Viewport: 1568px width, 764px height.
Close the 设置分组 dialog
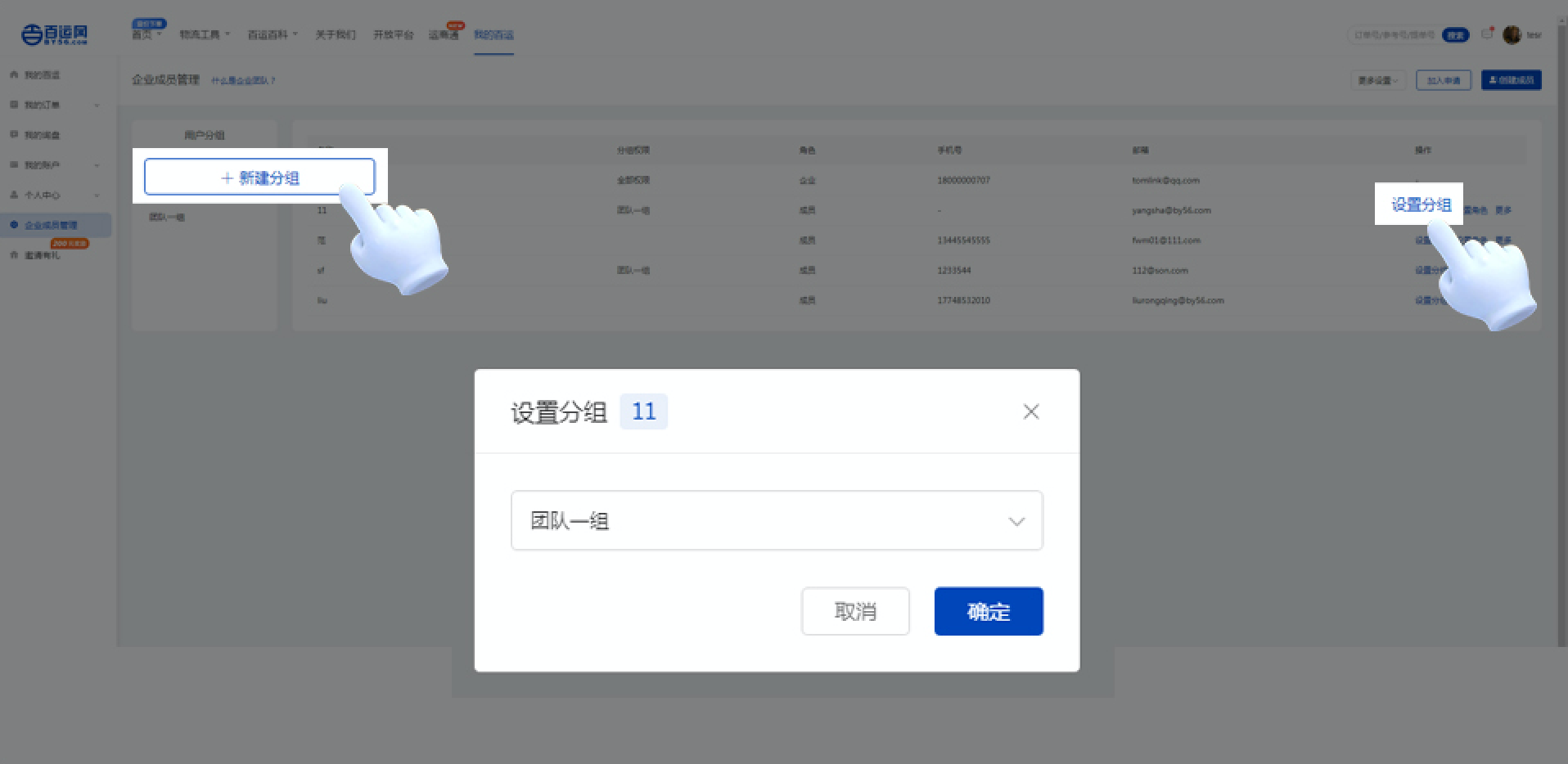tap(1030, 411)
